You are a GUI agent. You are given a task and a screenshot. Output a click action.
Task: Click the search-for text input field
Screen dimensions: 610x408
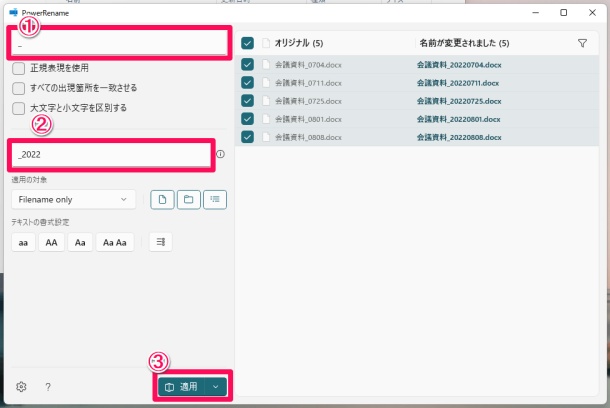tap(119, 43)
